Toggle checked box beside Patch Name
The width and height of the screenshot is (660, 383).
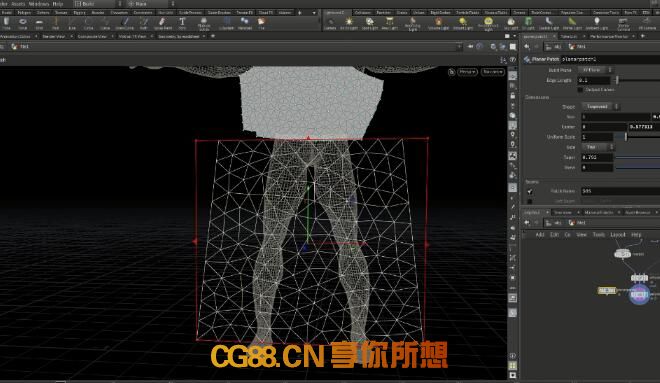(x=530, y=192)
